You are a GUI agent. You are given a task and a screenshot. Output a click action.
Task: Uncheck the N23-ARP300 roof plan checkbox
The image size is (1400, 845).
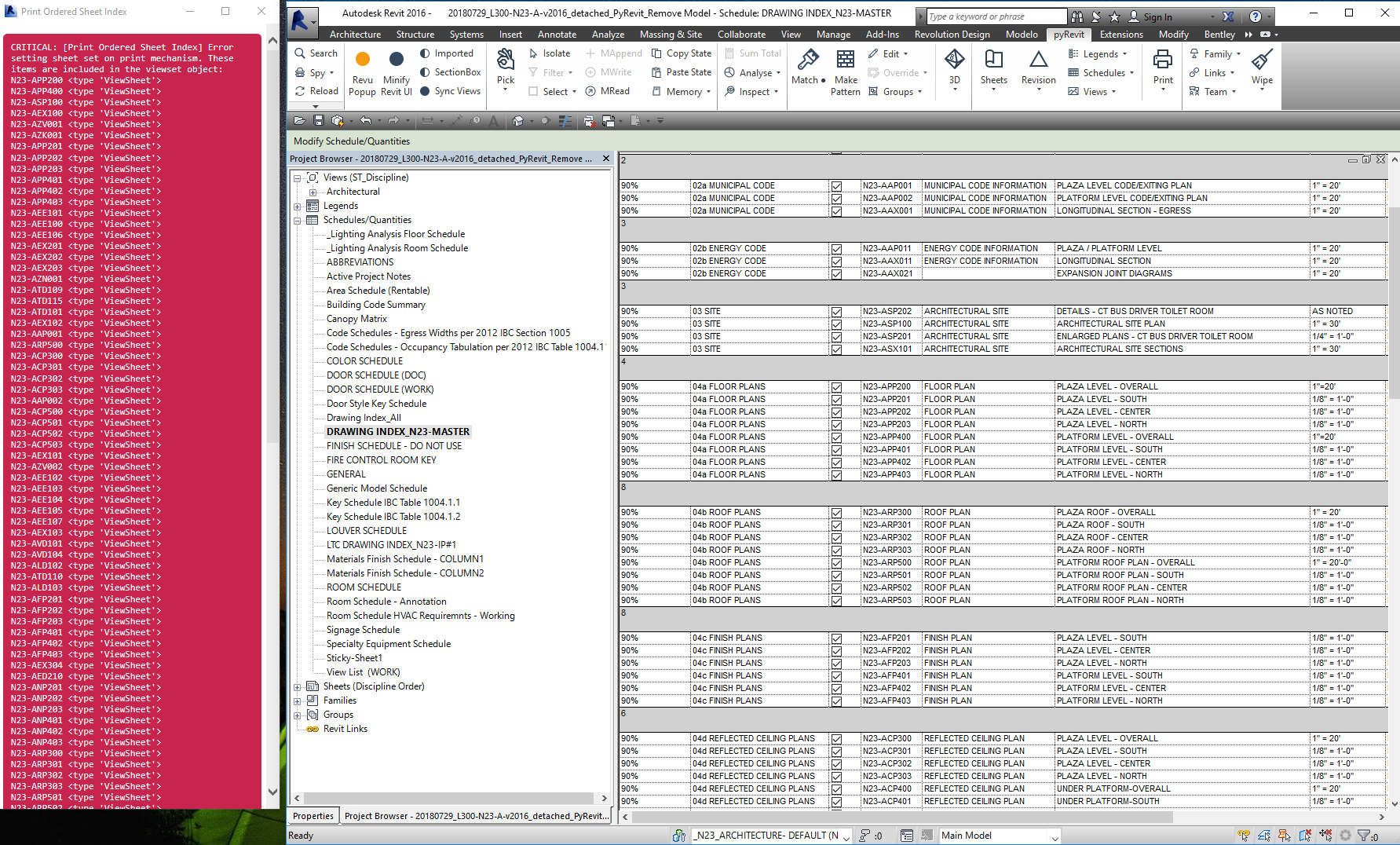(836, 512)
